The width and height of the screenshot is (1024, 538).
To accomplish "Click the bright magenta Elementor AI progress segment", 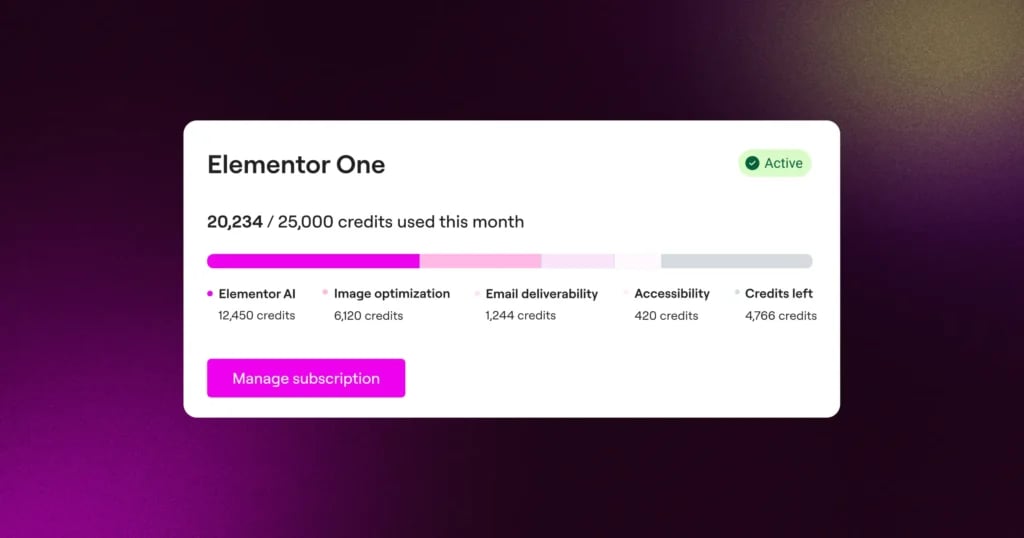I will click(313, 261).
